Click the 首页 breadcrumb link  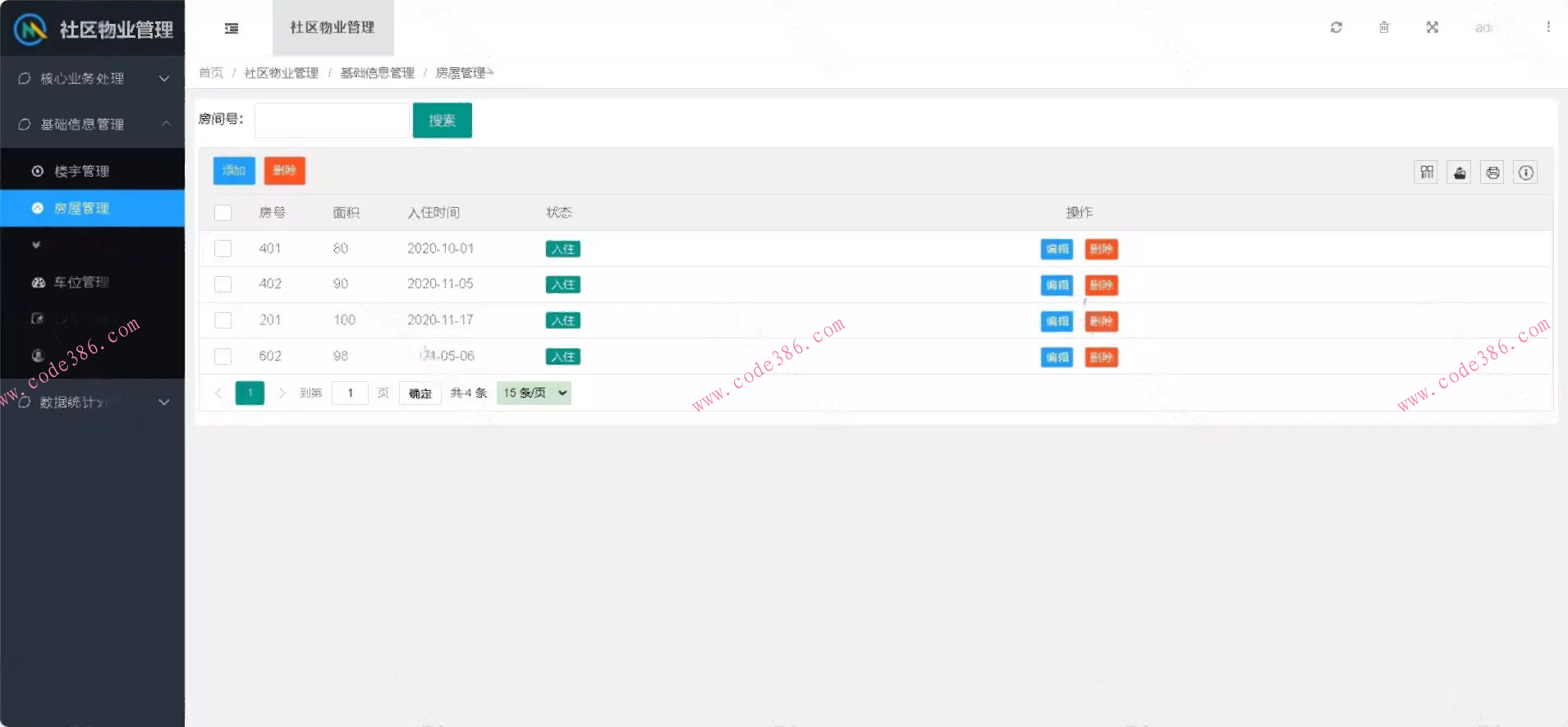[x=211, y=73]
